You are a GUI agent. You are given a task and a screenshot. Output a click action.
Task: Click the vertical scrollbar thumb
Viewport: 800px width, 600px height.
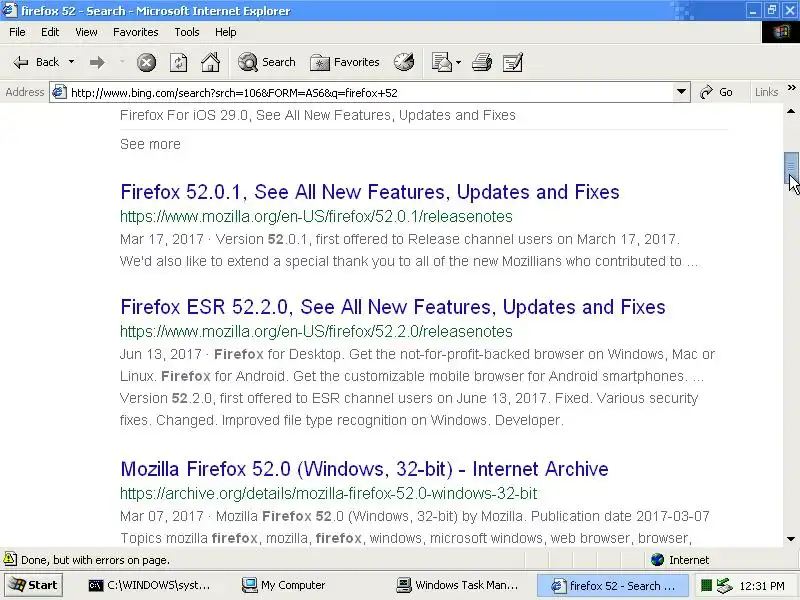click(x=791, y=167)
